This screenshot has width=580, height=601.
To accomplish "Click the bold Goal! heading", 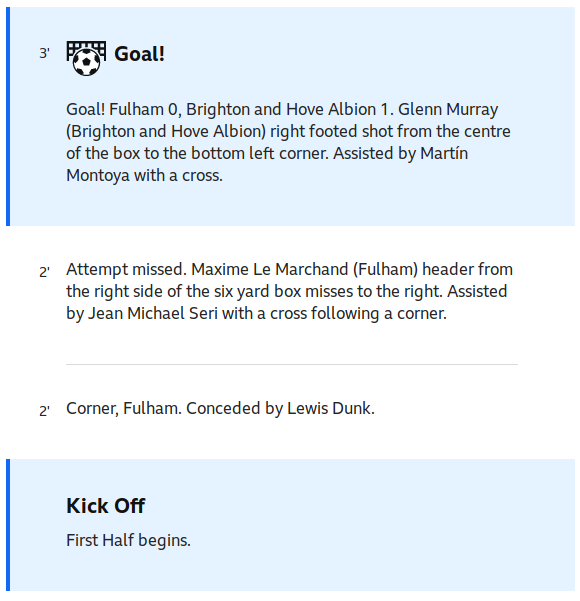I will pos(140,54).
